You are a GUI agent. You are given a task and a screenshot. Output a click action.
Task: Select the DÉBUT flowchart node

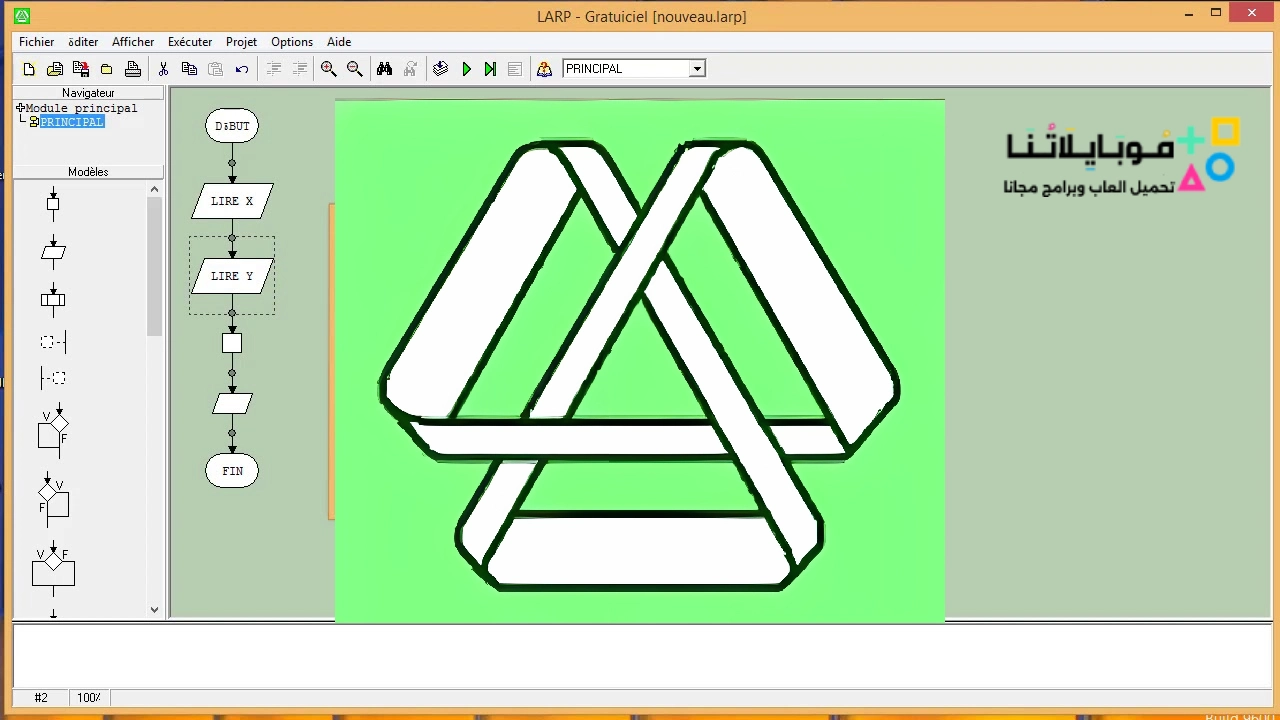(232, 126)
